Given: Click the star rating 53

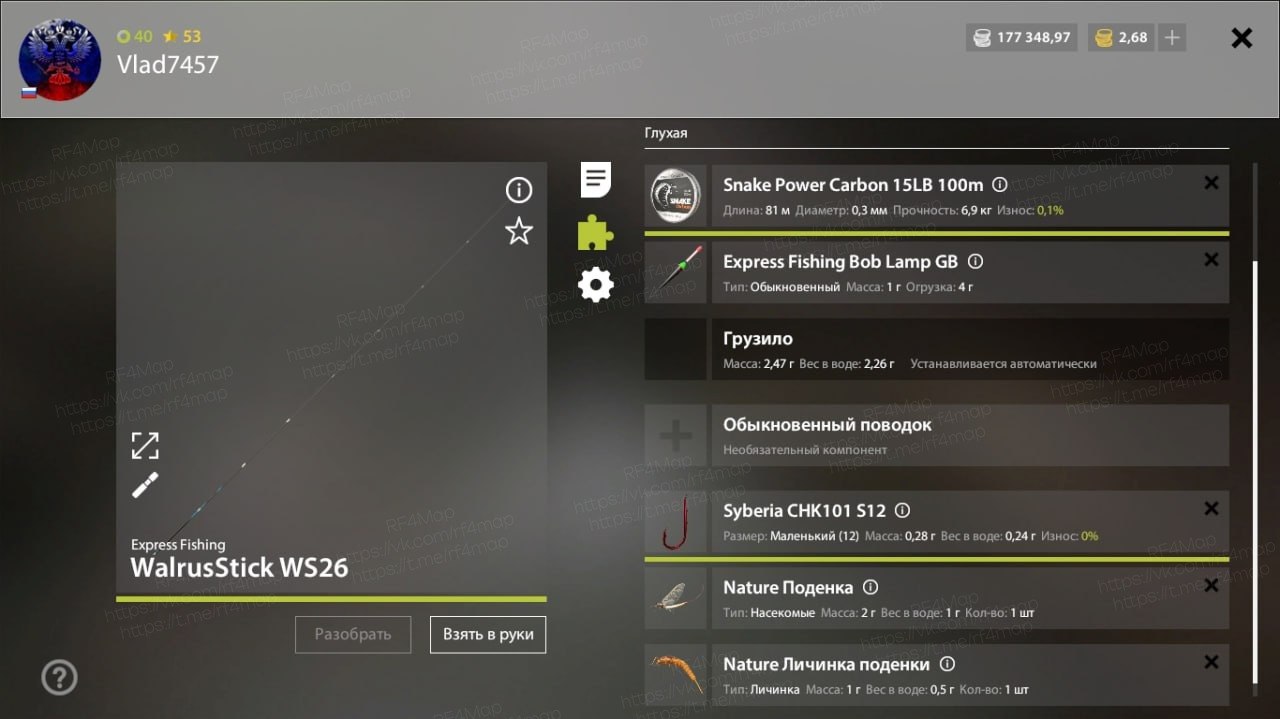Looking at the screenshot, I should [182, 36].
